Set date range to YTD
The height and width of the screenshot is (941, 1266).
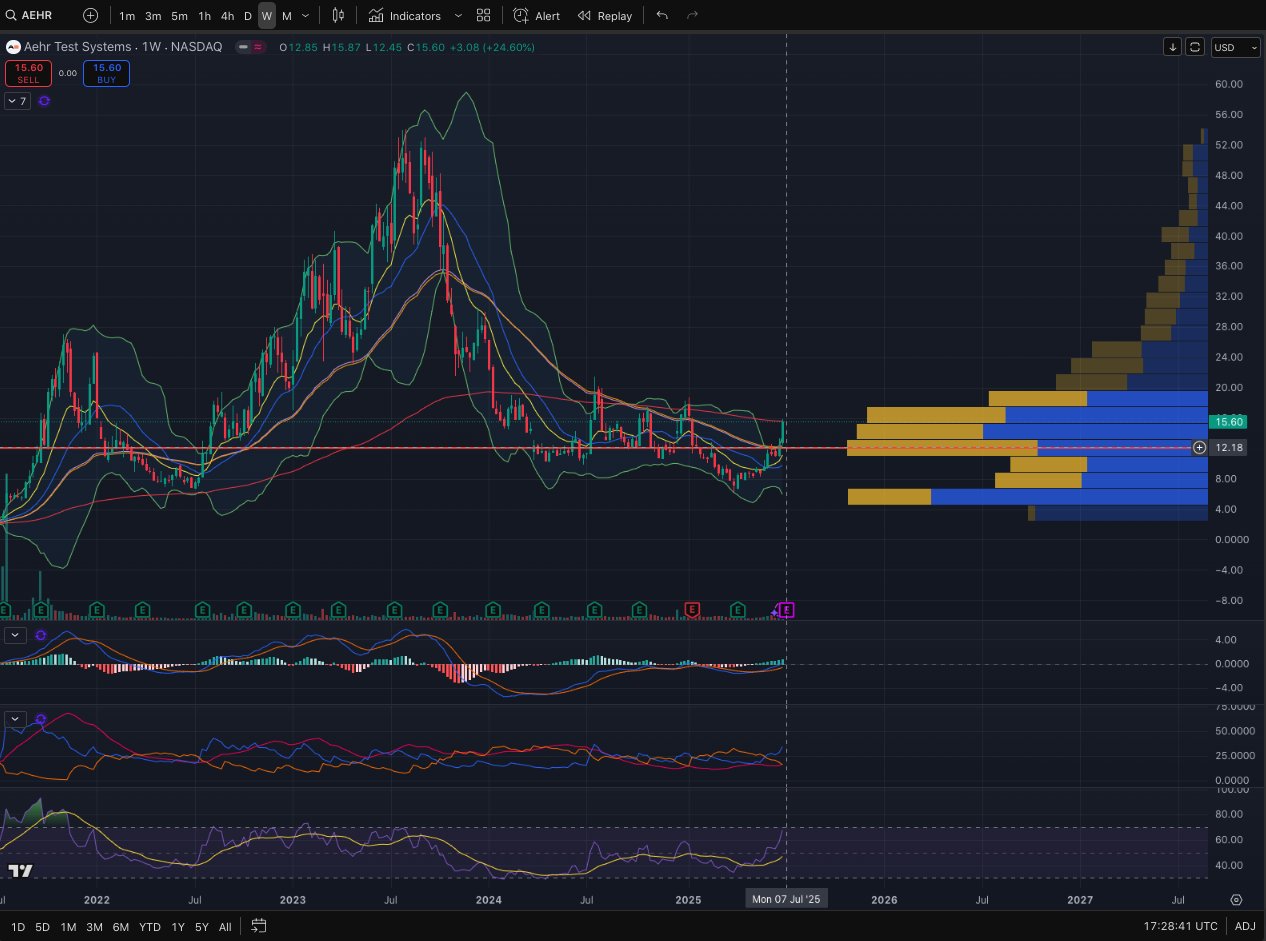[x=150, y=927]
